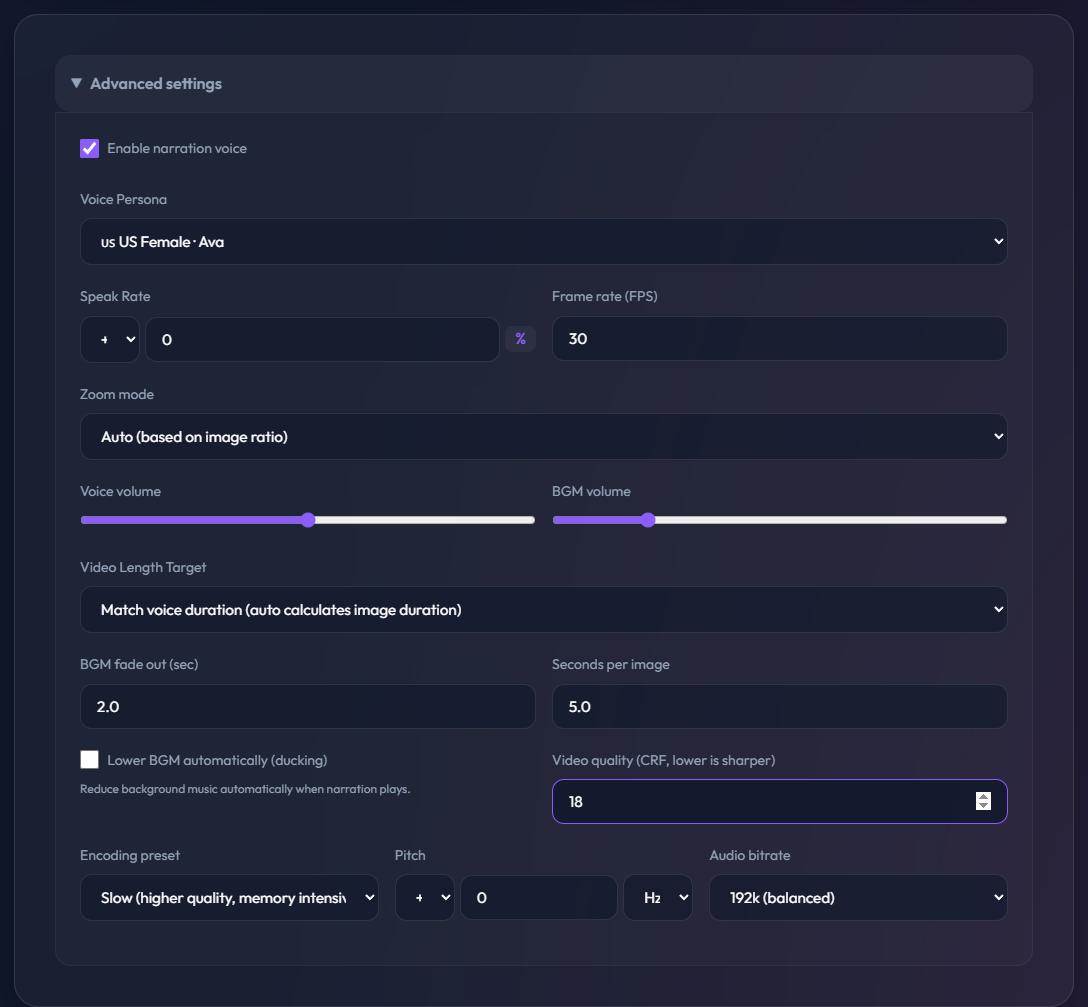Adjust the Voice volume slider
This screenshot has height=1007, width=1088.
(307, 520)
